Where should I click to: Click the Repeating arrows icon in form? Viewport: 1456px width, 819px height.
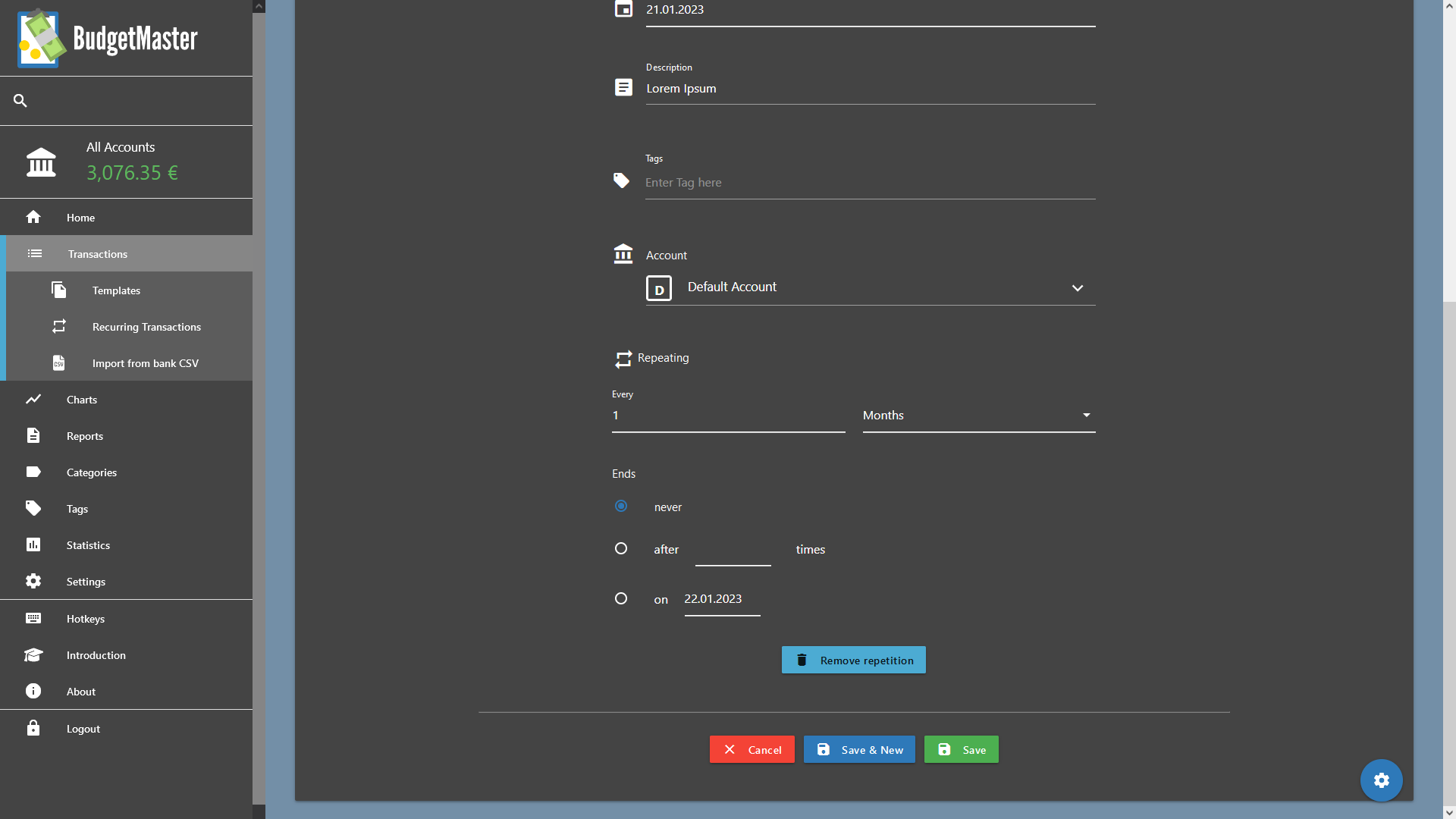point(623,359)
